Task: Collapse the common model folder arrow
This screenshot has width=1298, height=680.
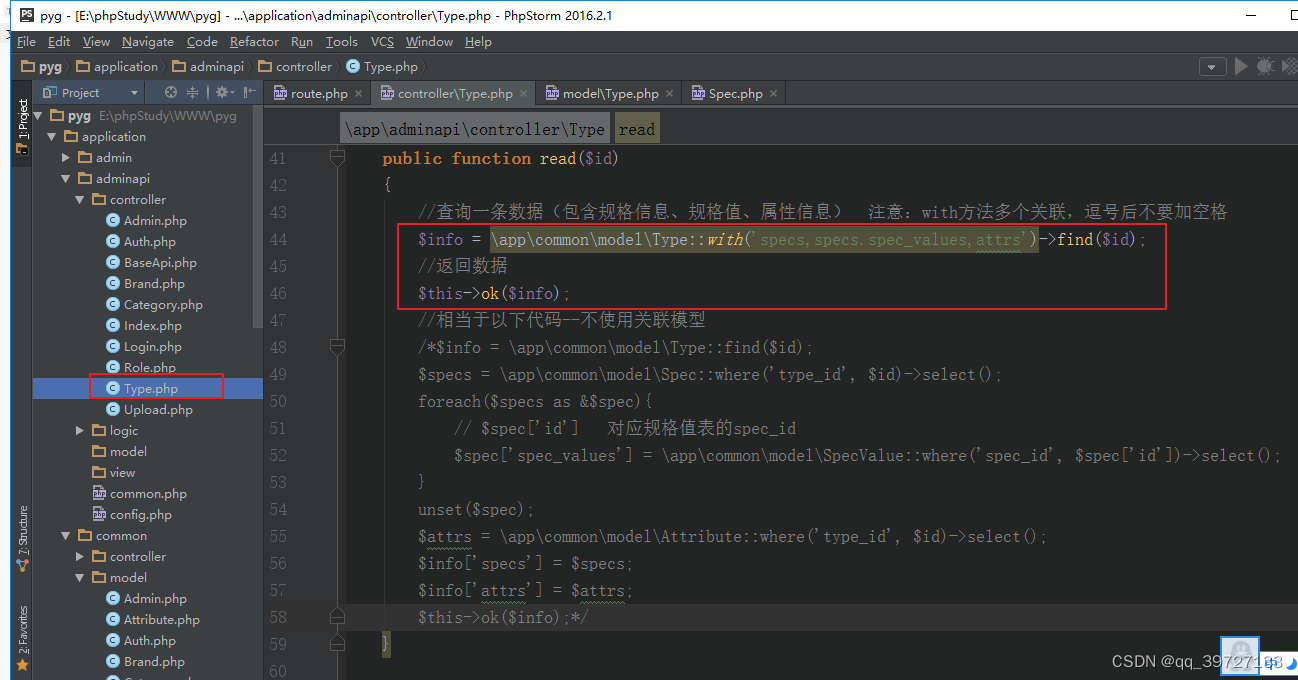Action: point(79,578)
